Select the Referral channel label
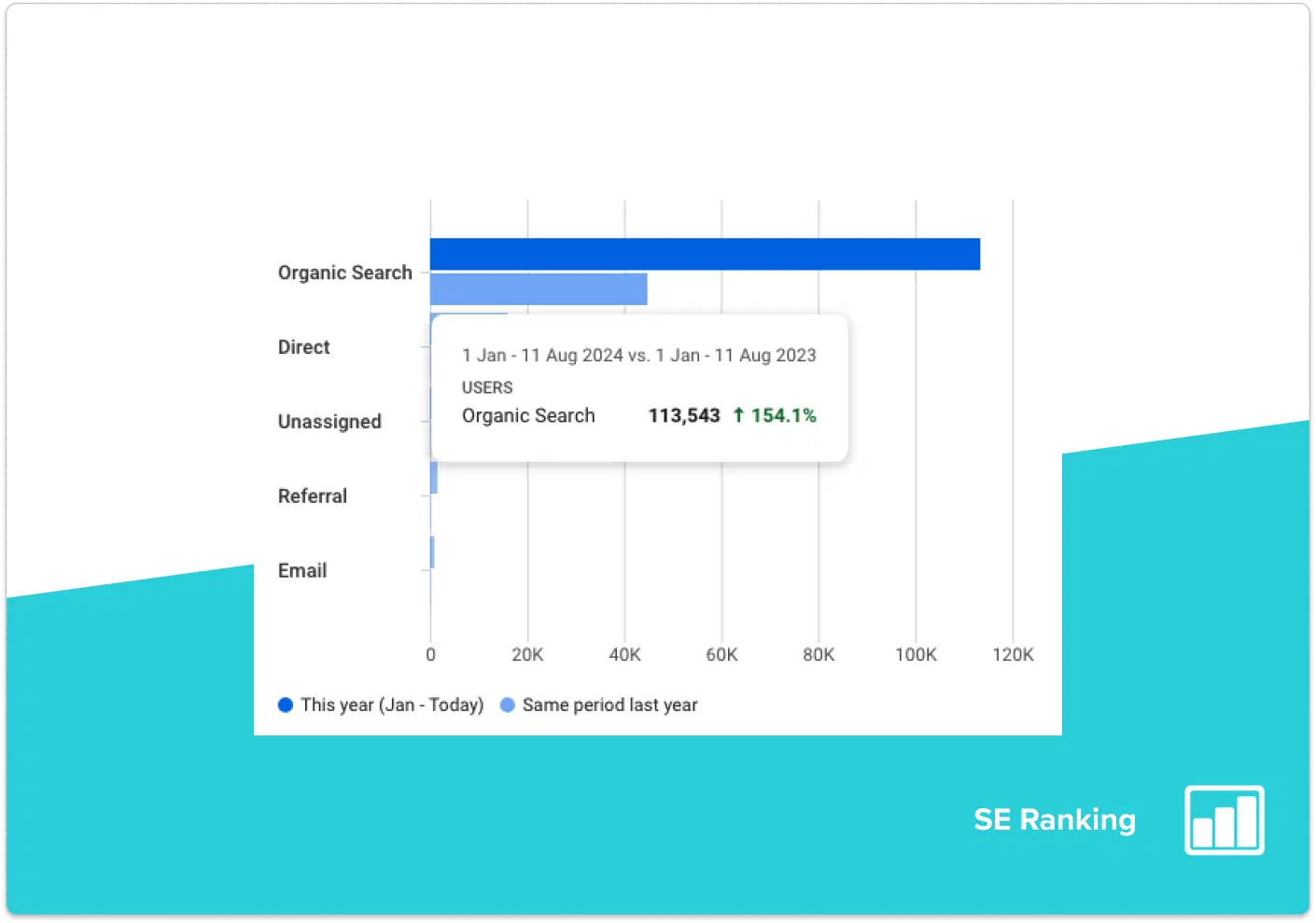The image size is (1316, 923). coord(312,496)
